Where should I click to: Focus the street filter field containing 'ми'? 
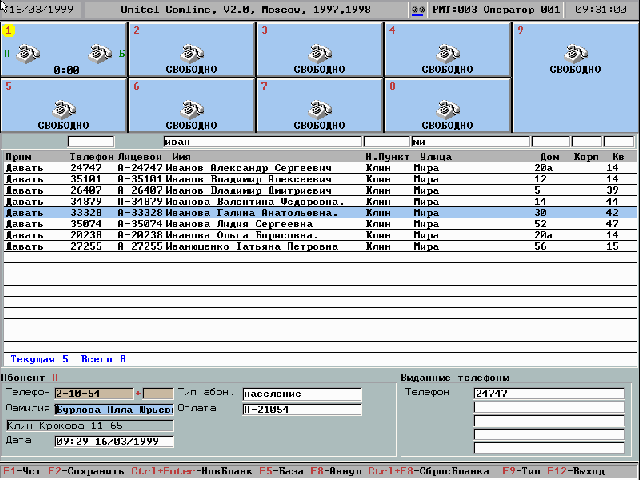(x=470, y=142)
